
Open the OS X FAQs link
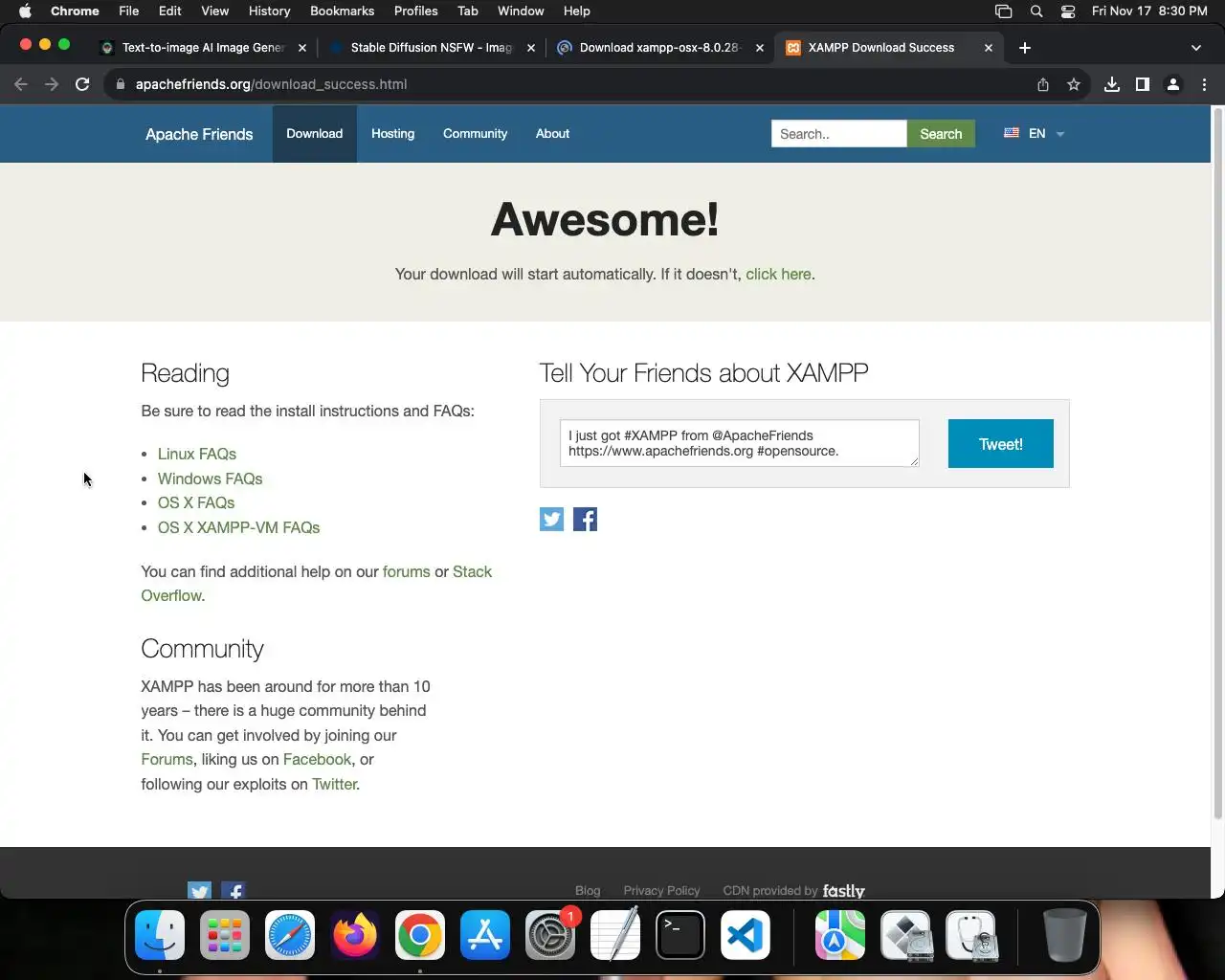point(196,502)
